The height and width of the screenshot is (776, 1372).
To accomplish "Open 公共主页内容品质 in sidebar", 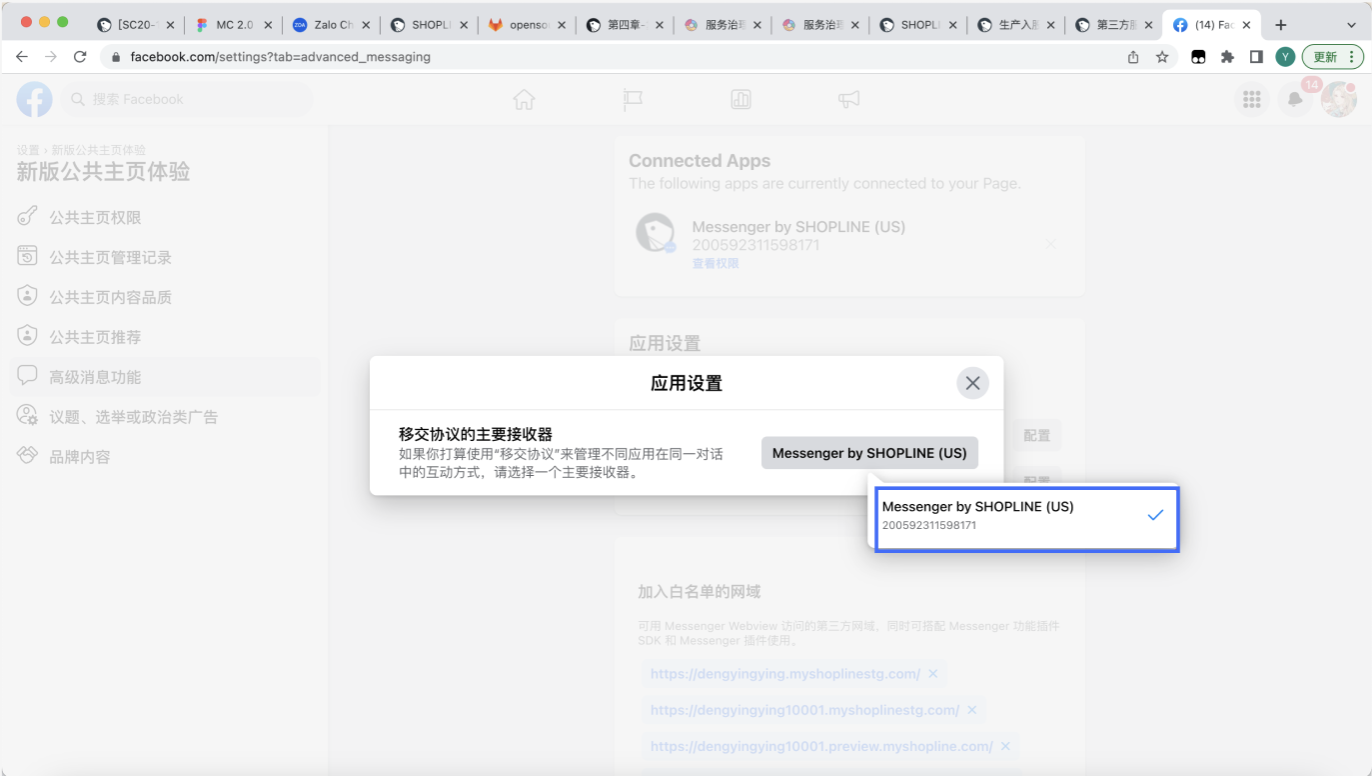I will coord(165,297).
